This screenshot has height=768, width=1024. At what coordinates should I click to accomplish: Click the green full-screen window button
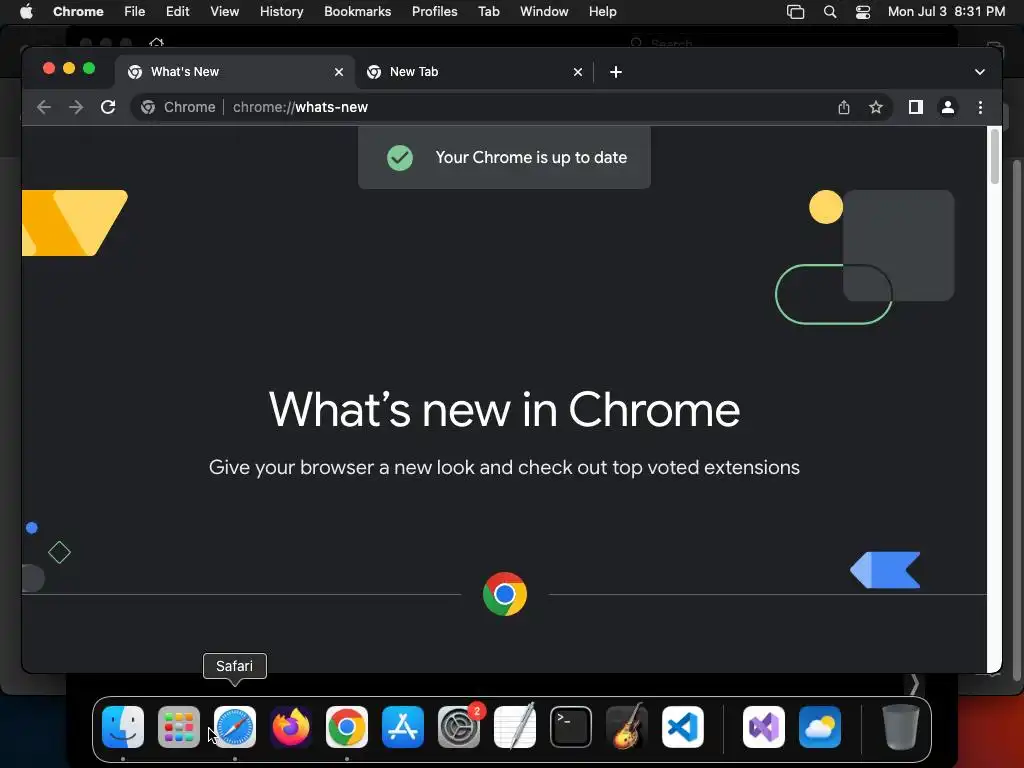coord(89,69)
